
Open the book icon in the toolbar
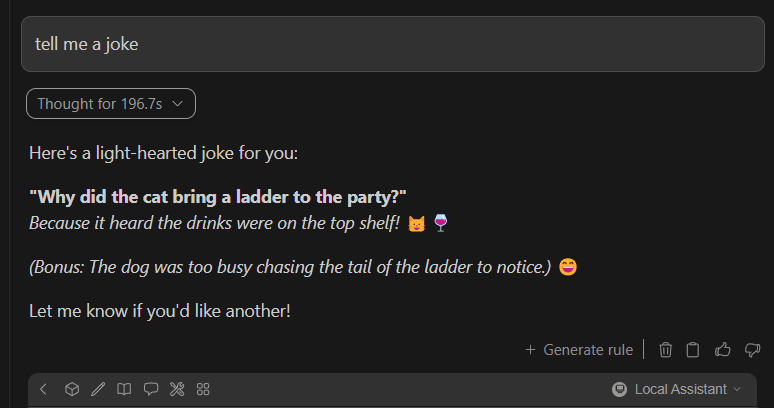(x=124, y=389)
